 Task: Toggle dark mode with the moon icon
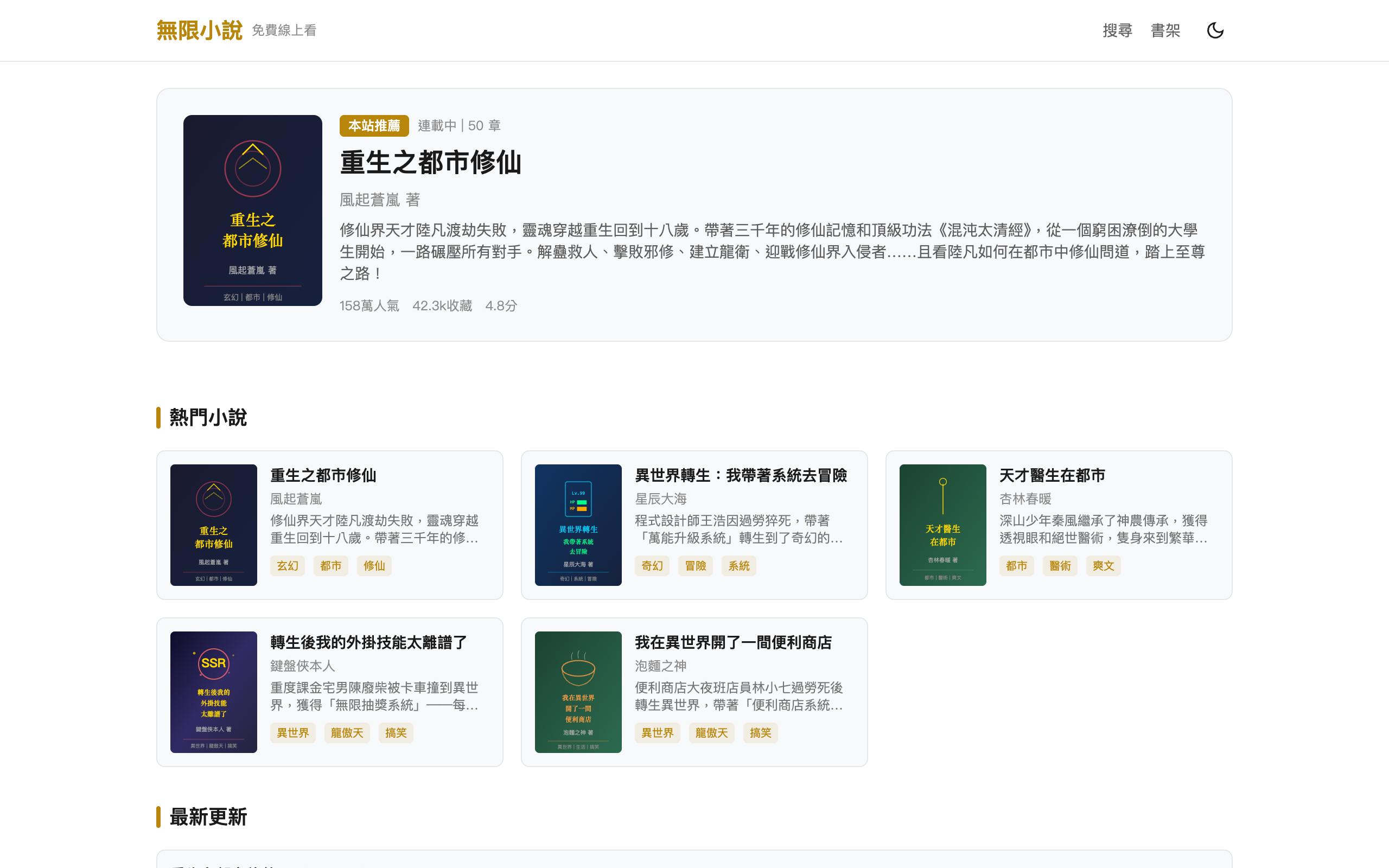pos(1216,30)
